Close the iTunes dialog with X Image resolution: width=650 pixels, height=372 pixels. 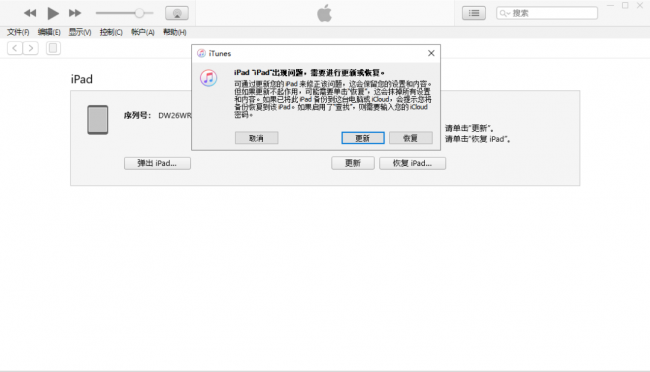(431, 53)
